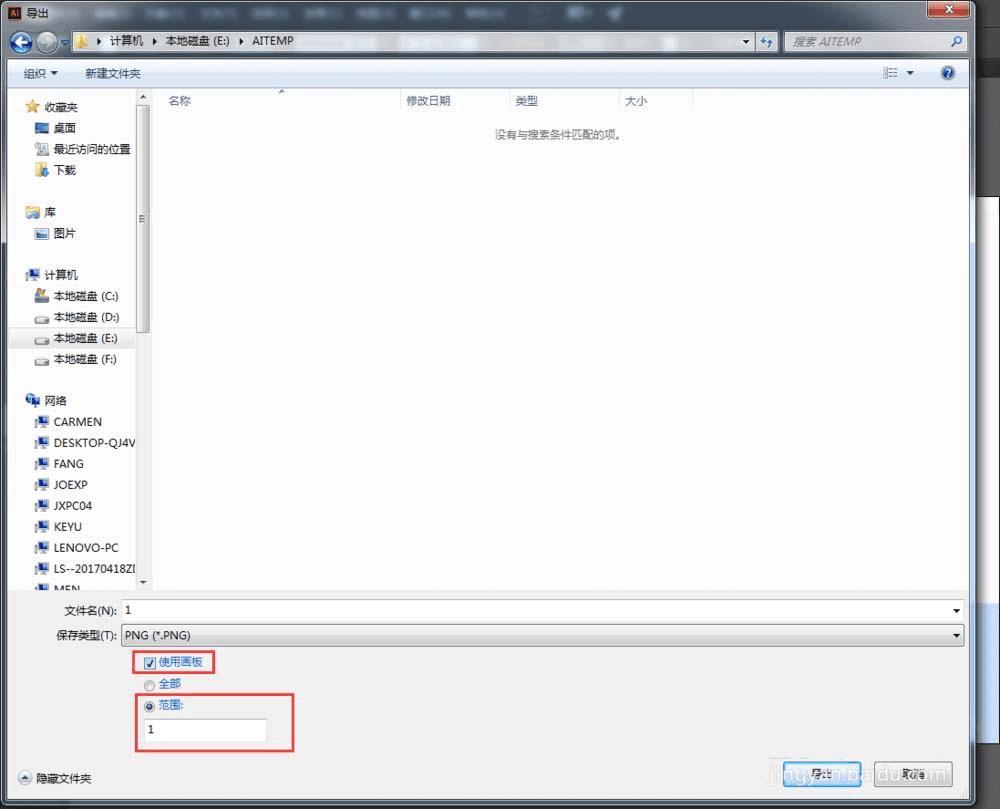This screenshot has width=1000, height=809.
Task: Click the 取消 button
Action: pos(913,774)
